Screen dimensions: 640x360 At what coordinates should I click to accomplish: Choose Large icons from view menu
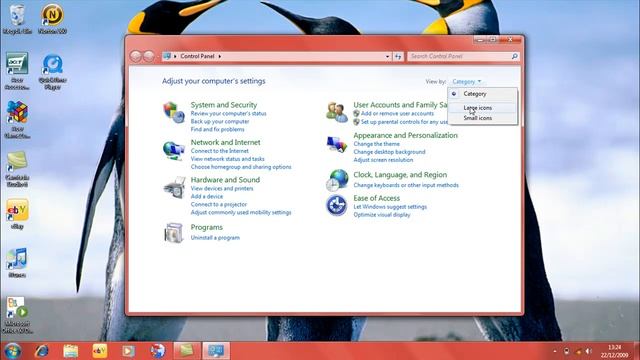click(482, 108)
